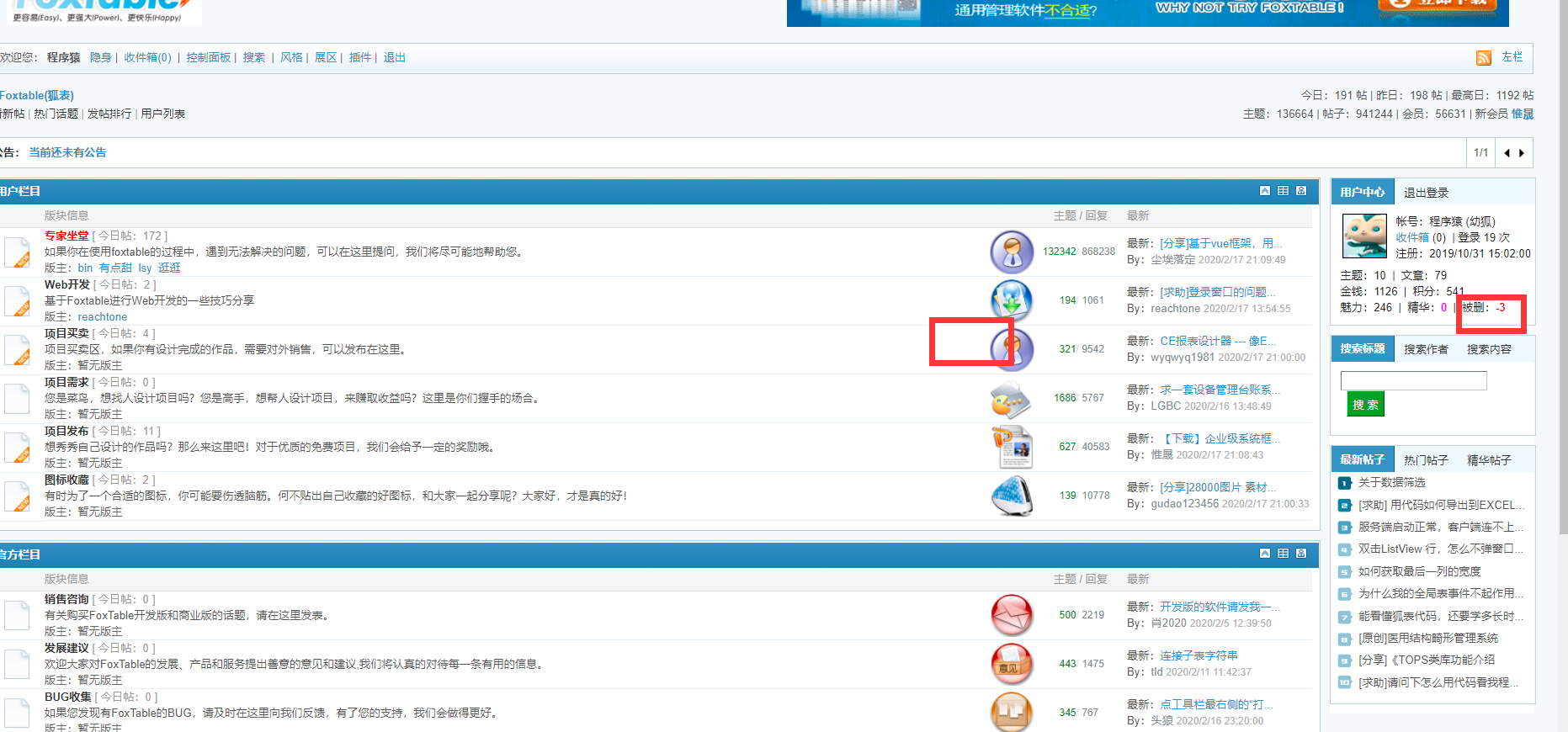Click the green 搜索 button
This screenshot has height=732, width=1568.
pyautogui.click(x=1365, y=405)
